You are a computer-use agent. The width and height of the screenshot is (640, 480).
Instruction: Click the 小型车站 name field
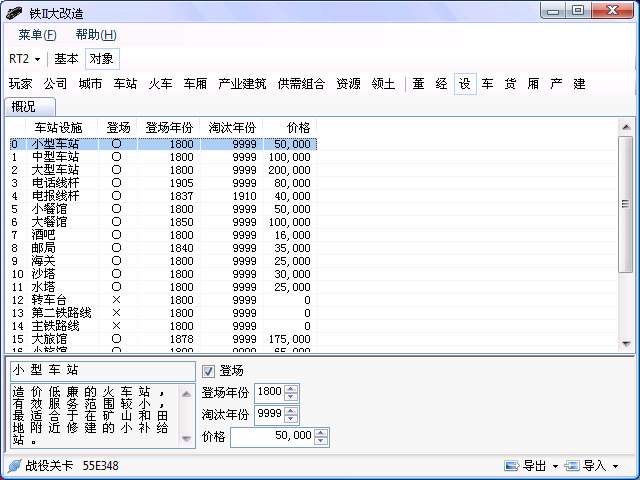pyautogui.click(x=103, y=371)
